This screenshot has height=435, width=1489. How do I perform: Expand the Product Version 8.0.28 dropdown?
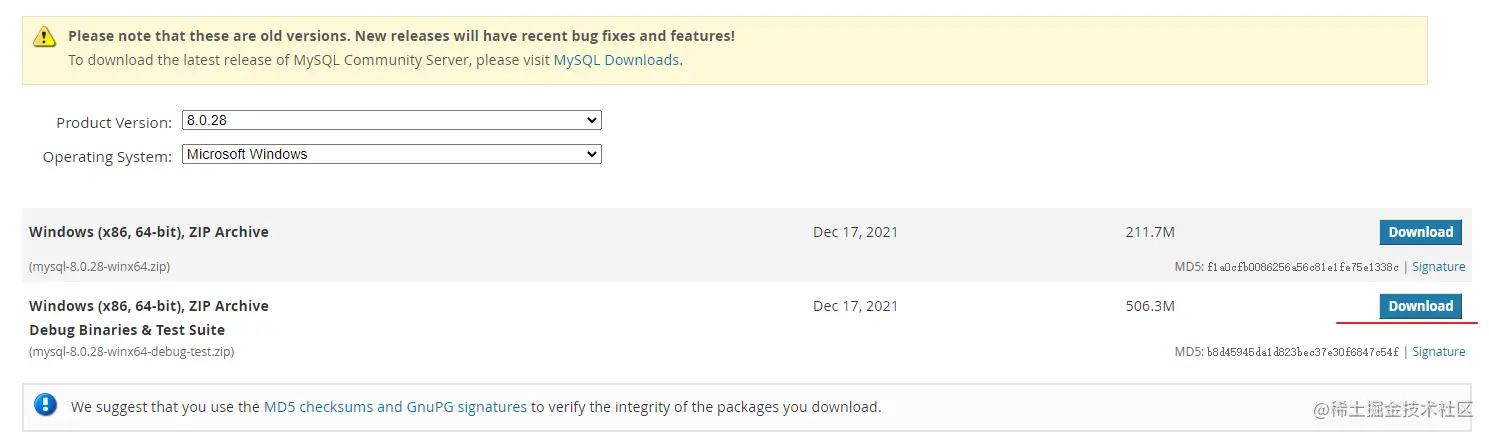point(391,121)
